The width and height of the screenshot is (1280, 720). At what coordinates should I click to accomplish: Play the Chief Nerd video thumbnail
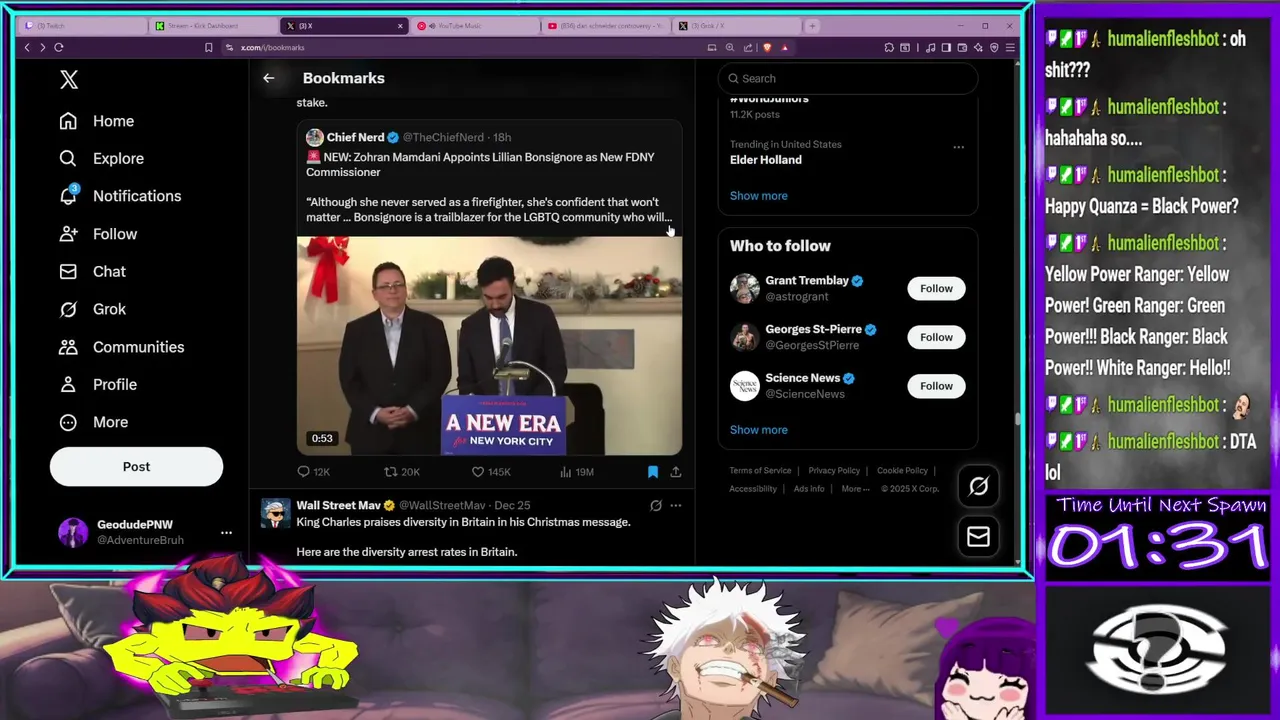coord(489,346)
